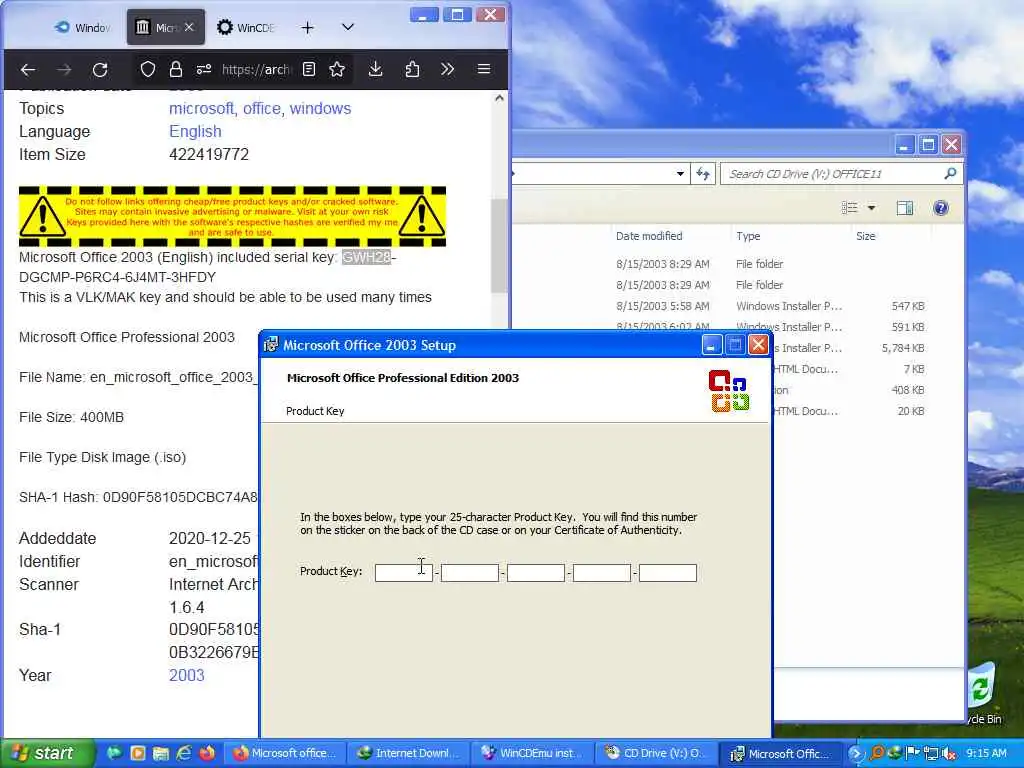Screen dimensions: 1024x768
Task: Go back in the Firefox browser
Action: coord(28,69)
